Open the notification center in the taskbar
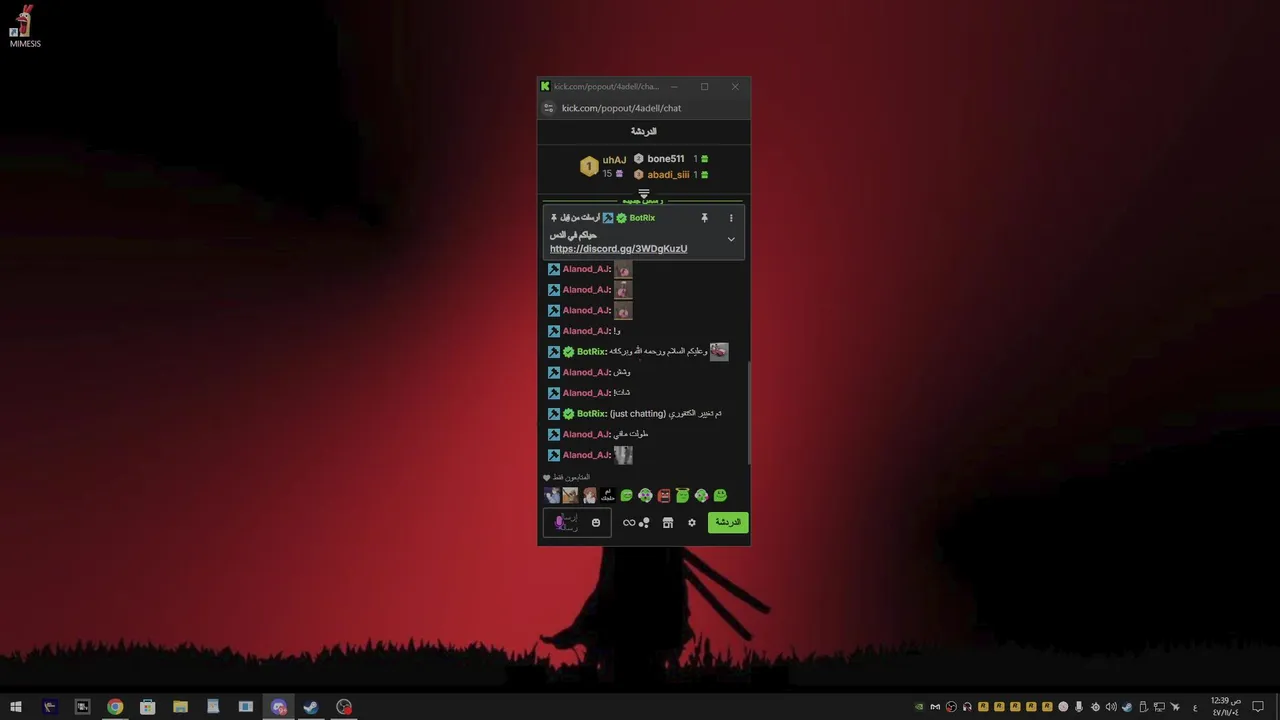 (x=1259, y=707)
